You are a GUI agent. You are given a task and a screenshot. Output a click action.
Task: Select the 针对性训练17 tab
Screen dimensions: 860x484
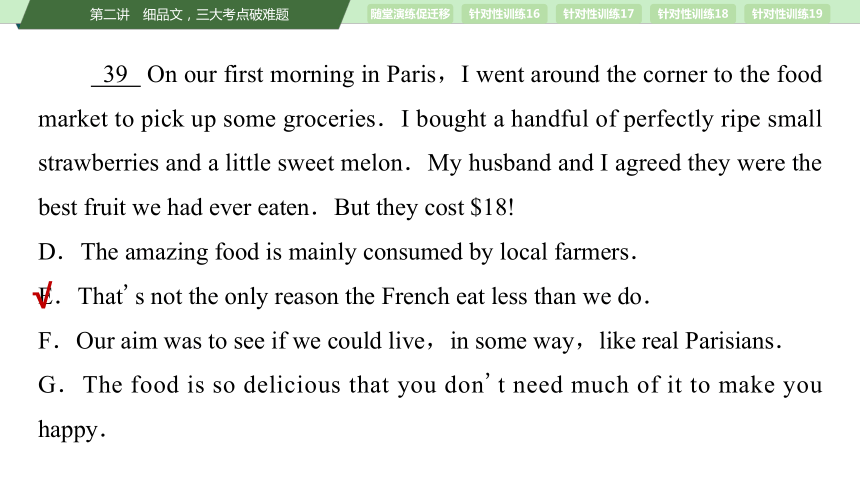(598, 14)
